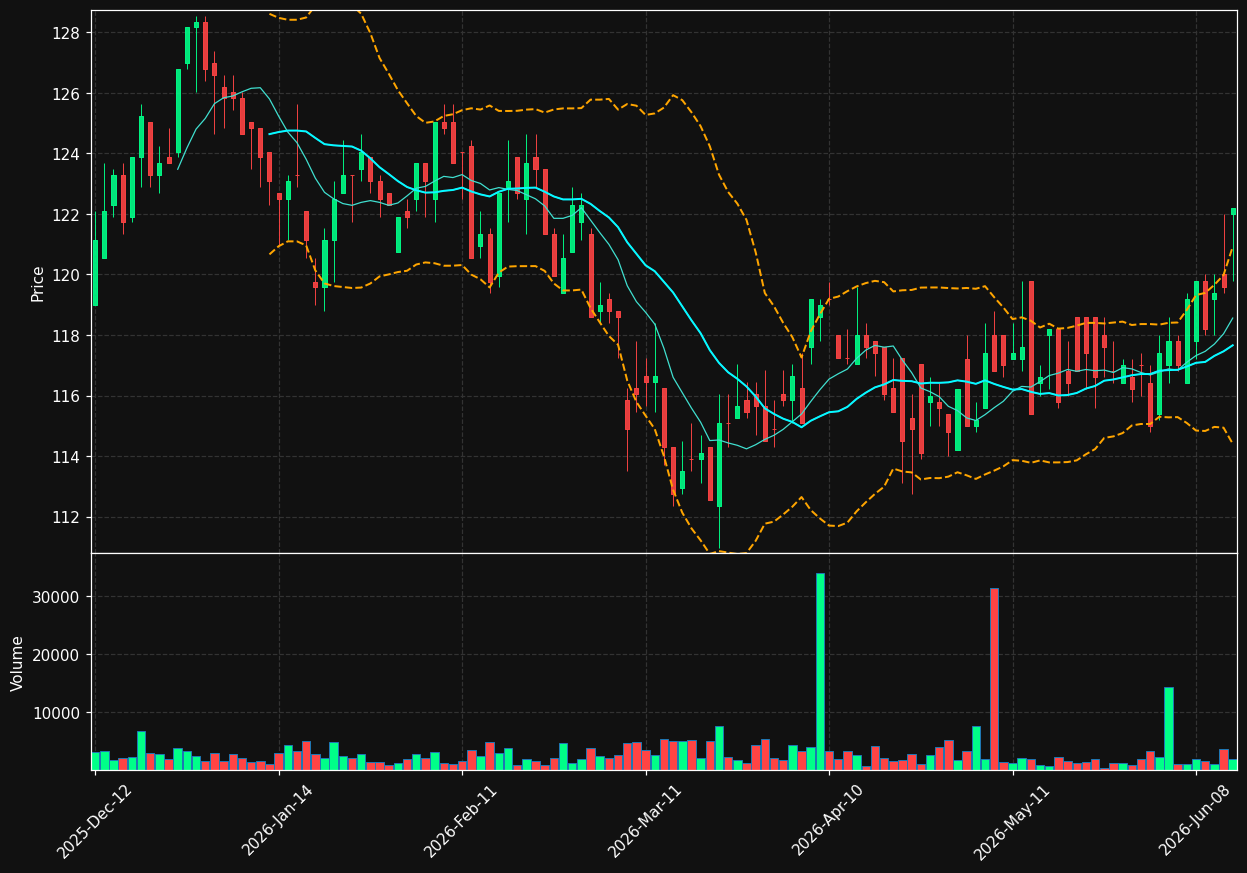Viewport: 1247px width, 873px height.
Task: Click the 126 price tick label
Action: click(67, 94)
